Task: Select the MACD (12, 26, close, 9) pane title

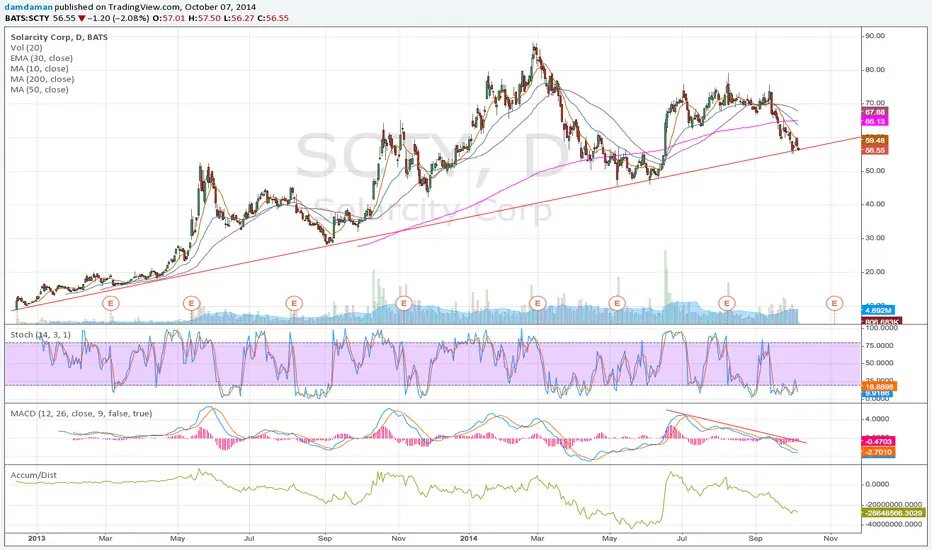Action: pos(81,413)
